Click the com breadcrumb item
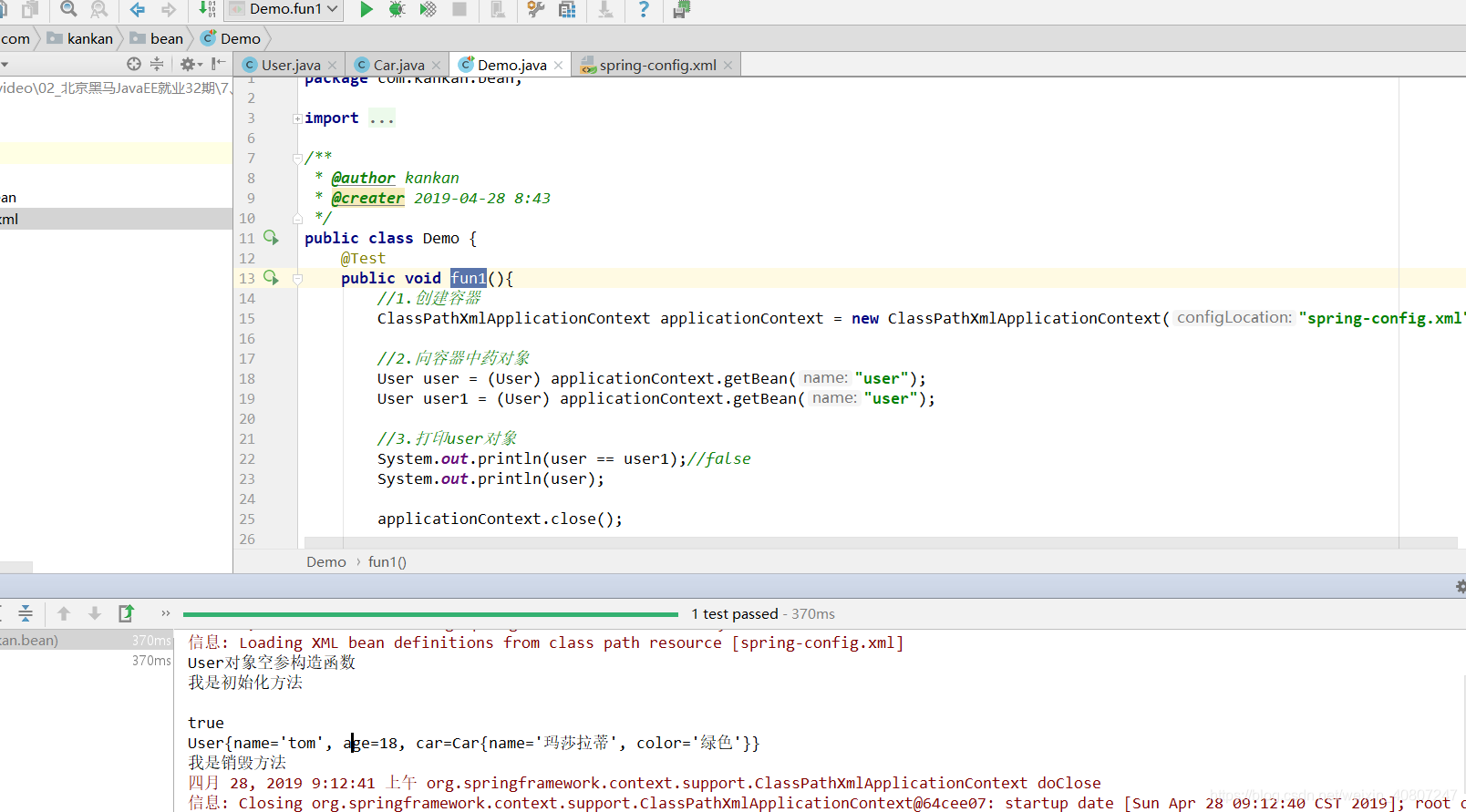Image resolution: width=1466 pixels, height=812 pixels. pyautogui.click(x=15, y=38)
